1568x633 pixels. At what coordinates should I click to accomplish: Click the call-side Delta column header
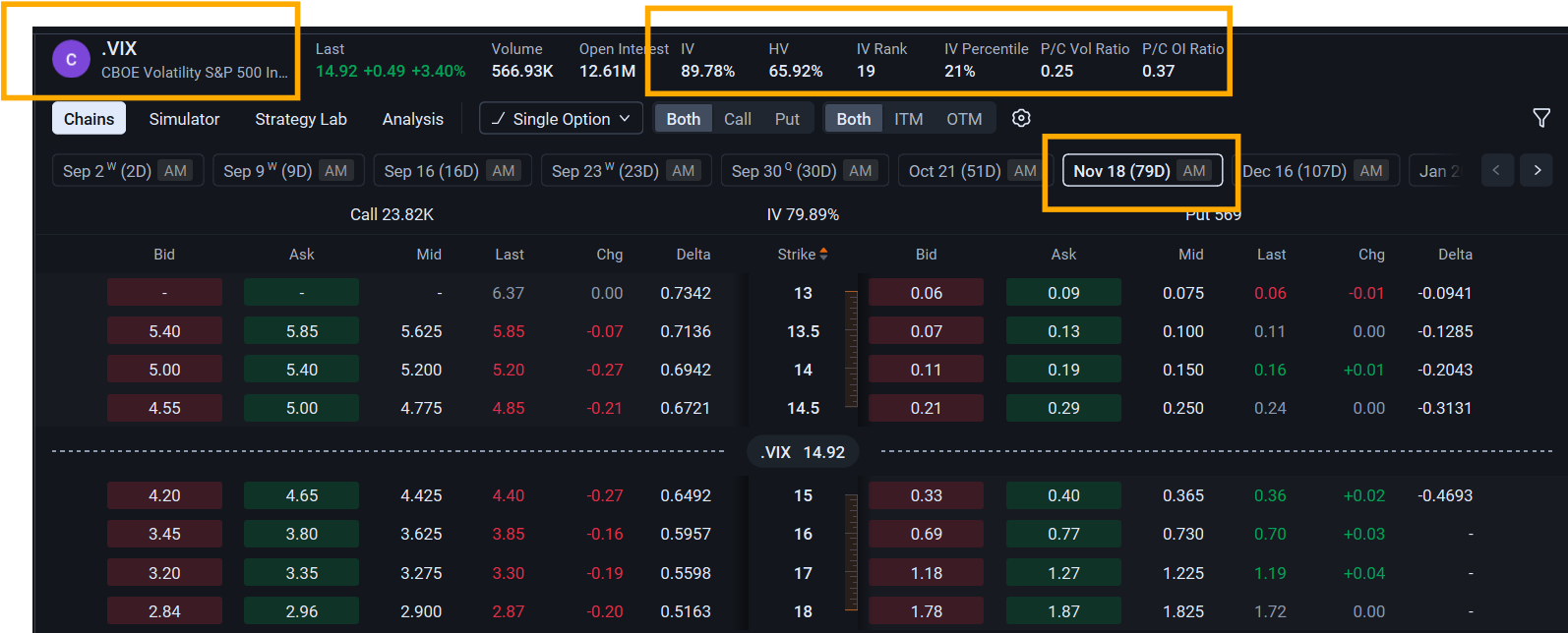click(x=693, y=254)
